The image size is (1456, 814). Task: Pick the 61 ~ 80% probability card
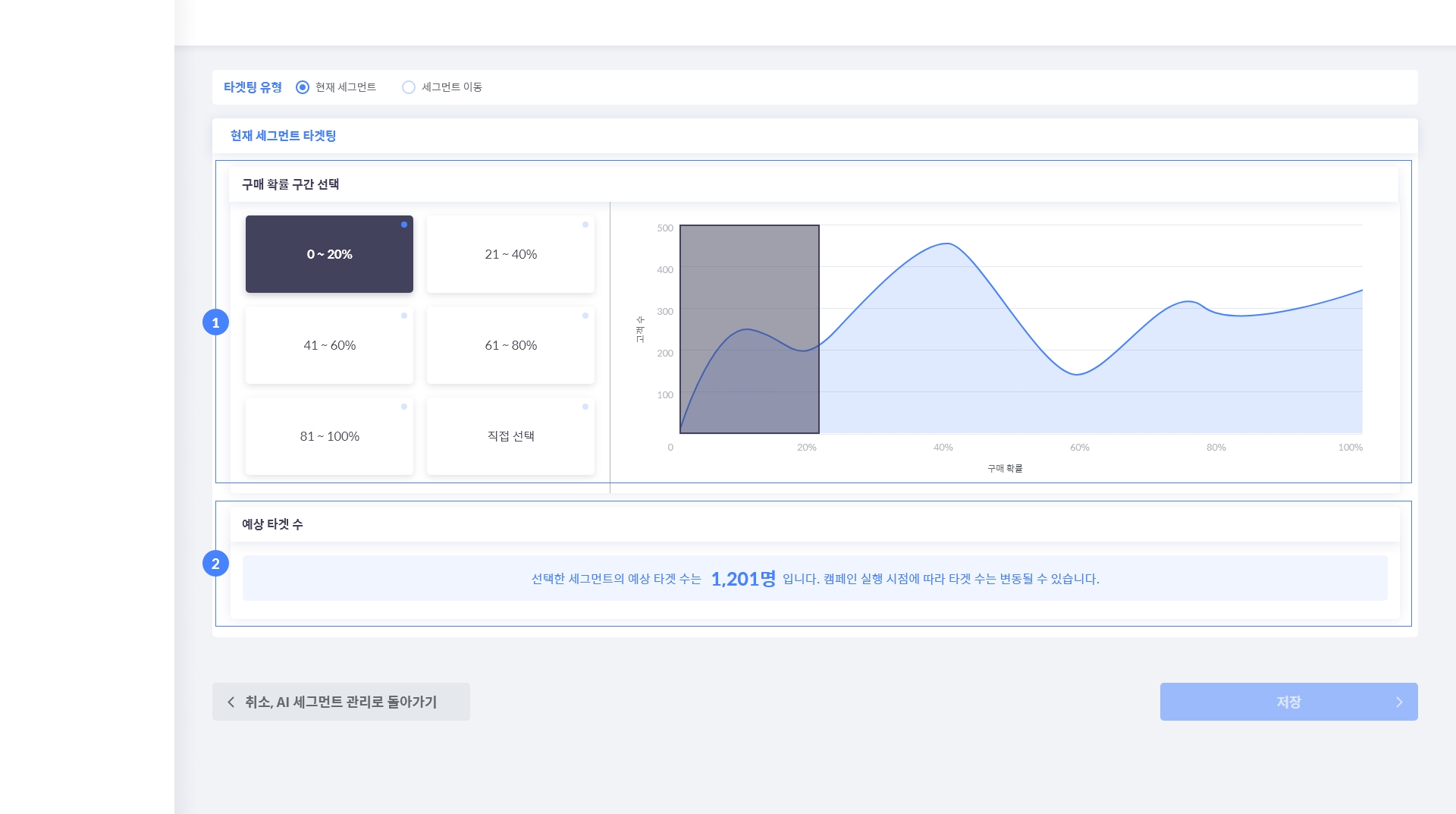point(510,345)
